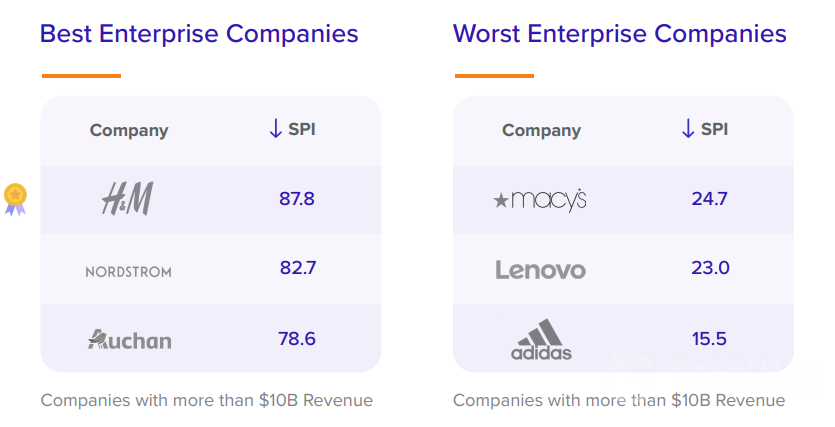835x427 pixels.
Task: Click the Adidas logo
Action: click(x=541, y=340)
